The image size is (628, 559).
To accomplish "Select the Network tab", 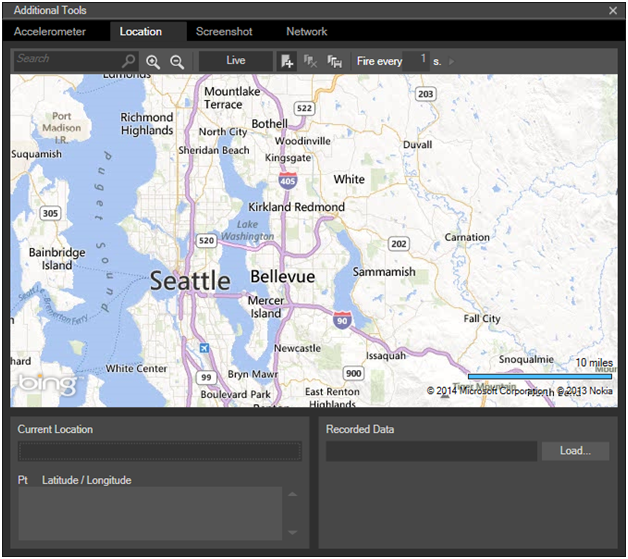I will click(x=307, y=32).
